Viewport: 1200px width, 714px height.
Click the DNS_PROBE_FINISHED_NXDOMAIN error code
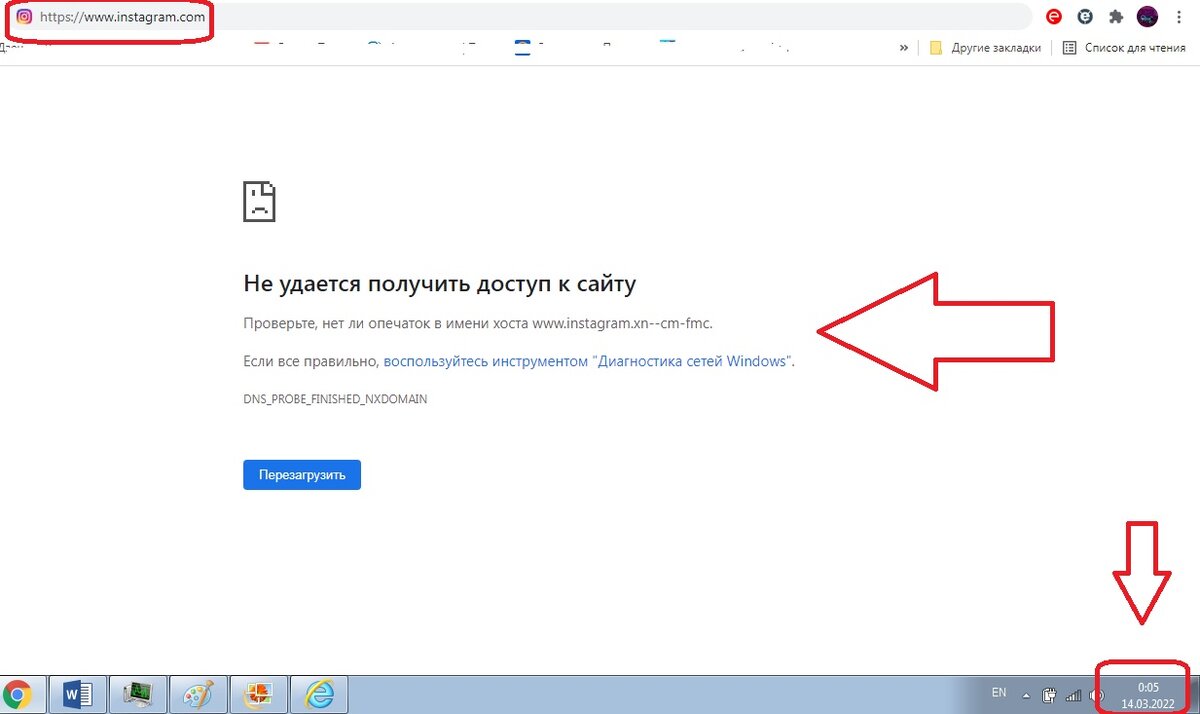[x=335, y=398]
